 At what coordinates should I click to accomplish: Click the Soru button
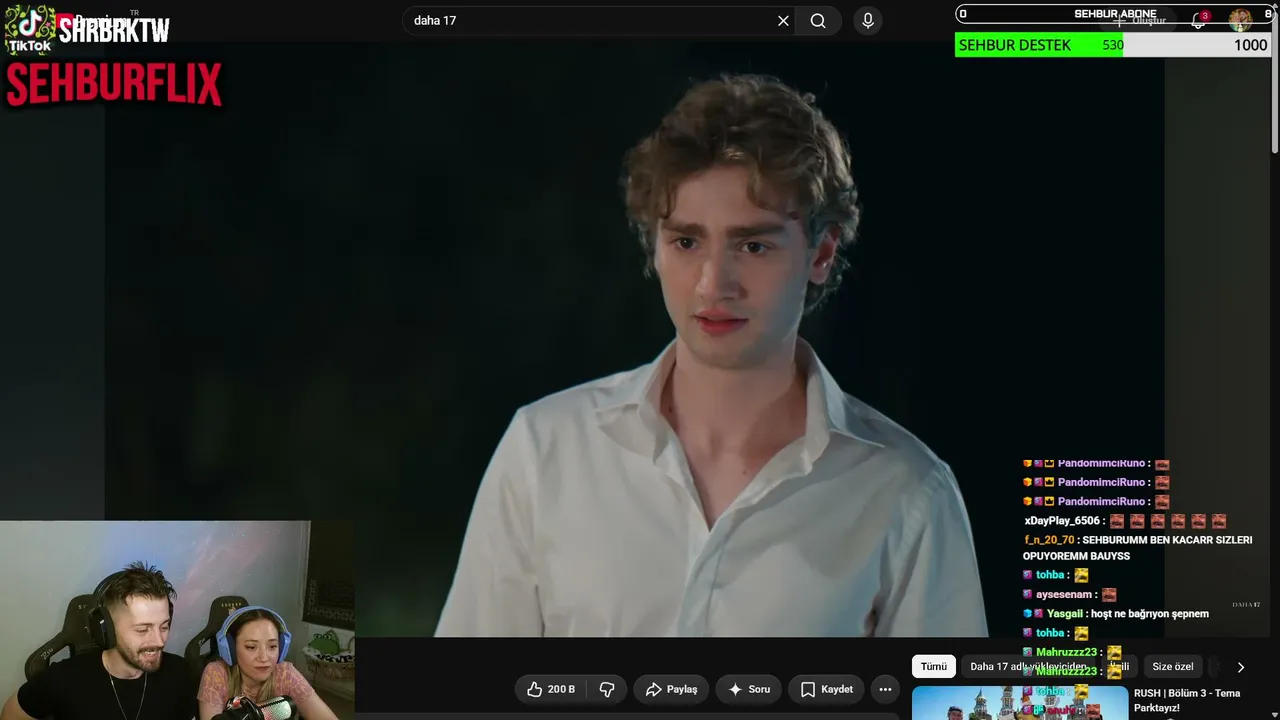(749, 689)
